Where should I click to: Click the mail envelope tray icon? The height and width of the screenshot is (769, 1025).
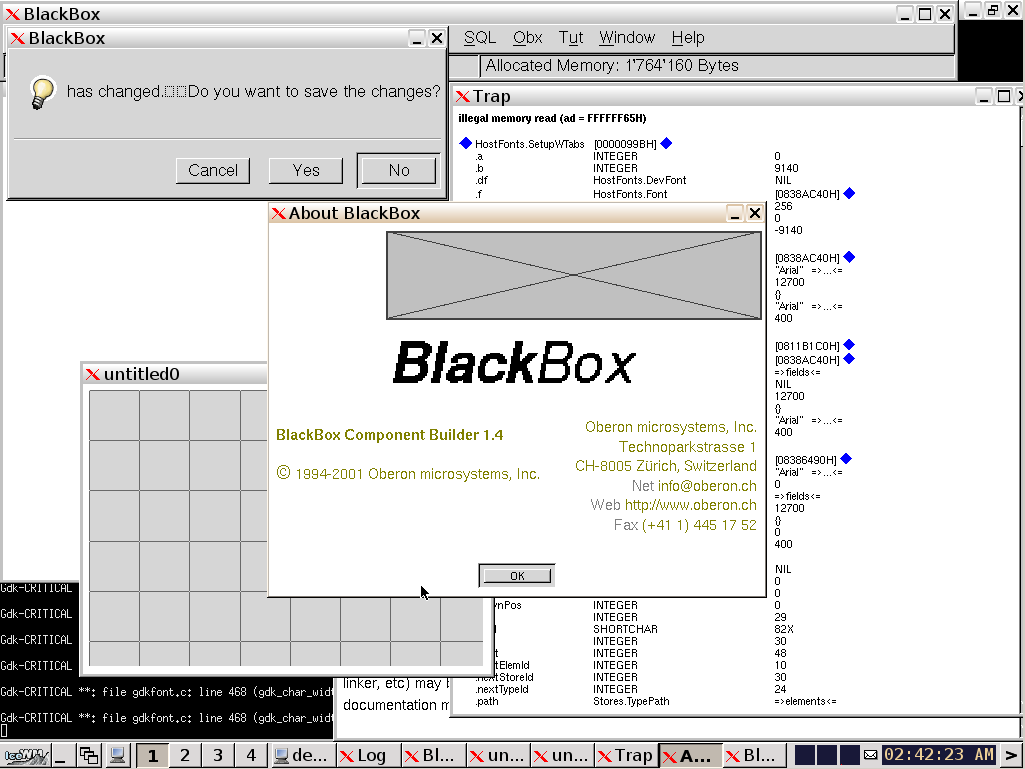(x=870, y=755)
